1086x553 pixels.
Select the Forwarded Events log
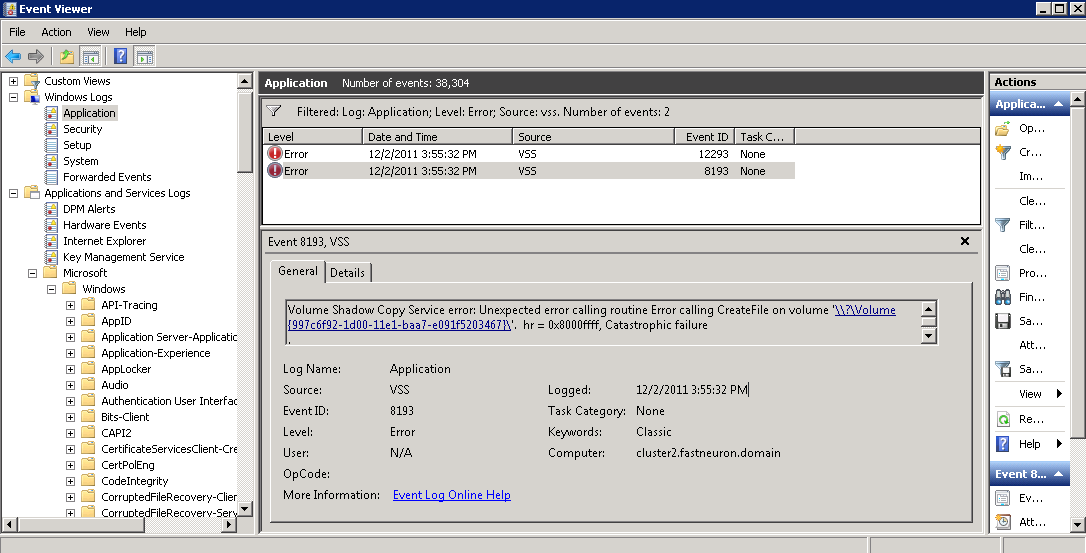pyautogui.click(x=107, y=177)
